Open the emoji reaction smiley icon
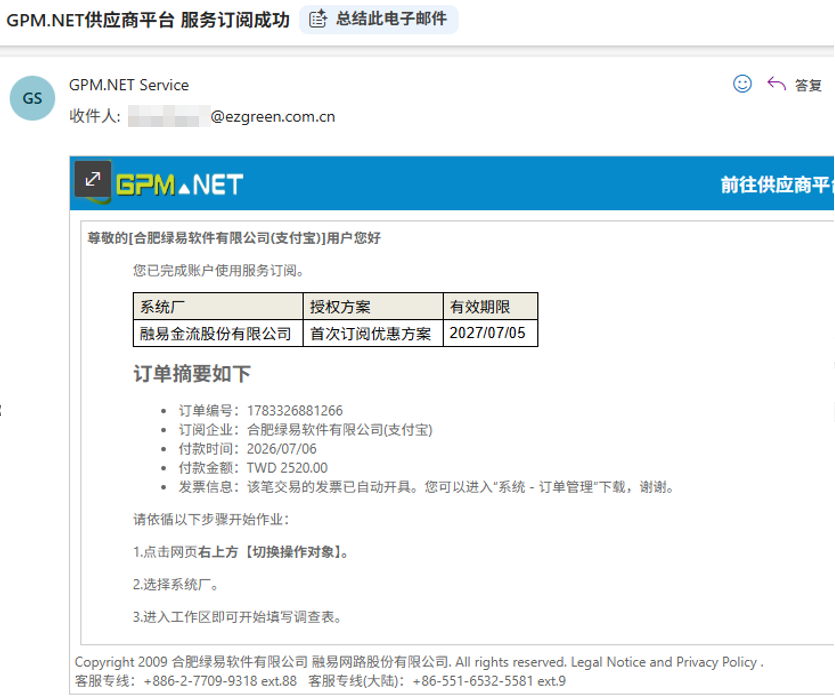Image resolution: width=835 pixels, height=698 pixels. (x=742, y=84)
